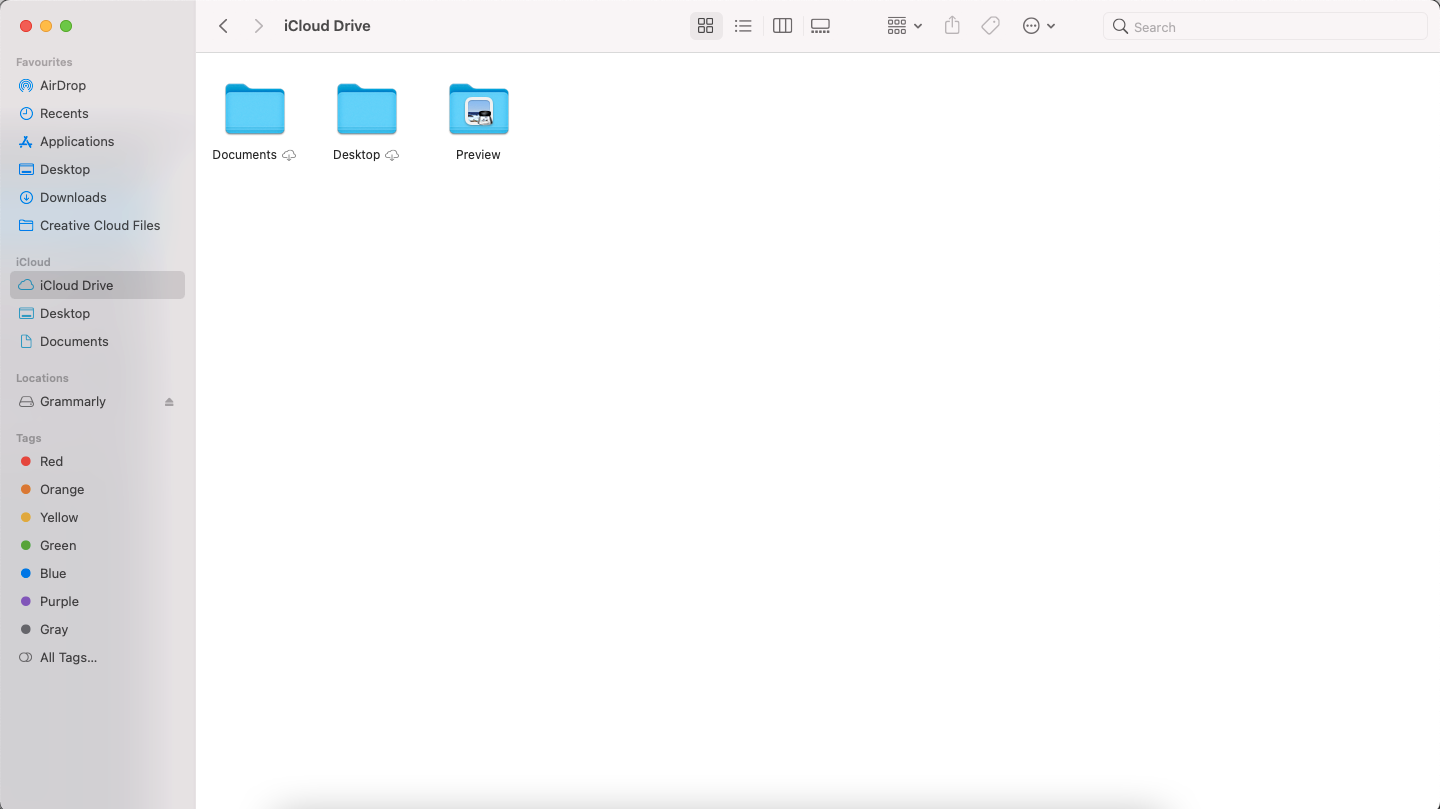This screenshot has width=1440, height=809.
Task: Close the Finder window with red button
Action: 26,26
